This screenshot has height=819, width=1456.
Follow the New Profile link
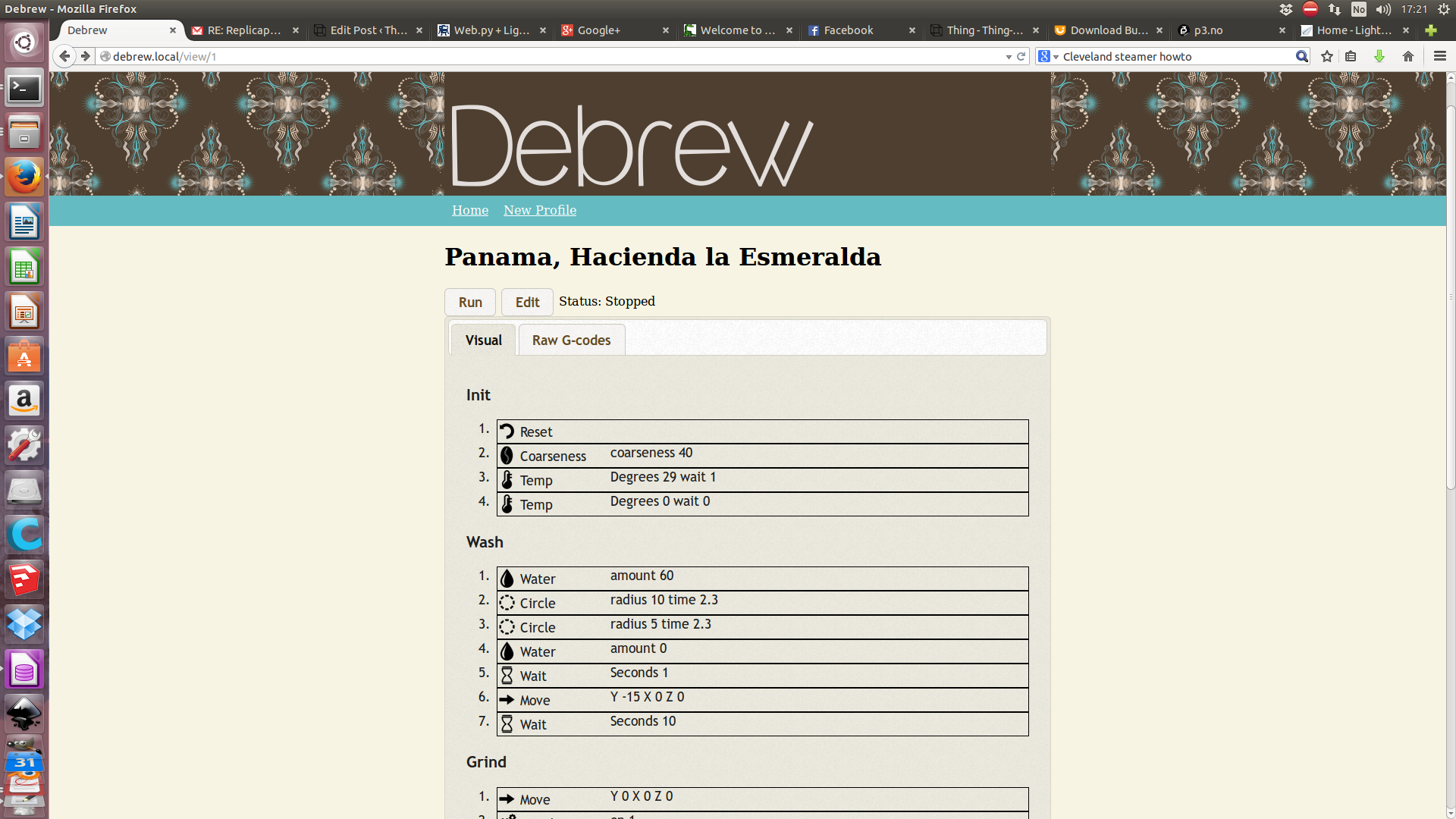[539, 210]
